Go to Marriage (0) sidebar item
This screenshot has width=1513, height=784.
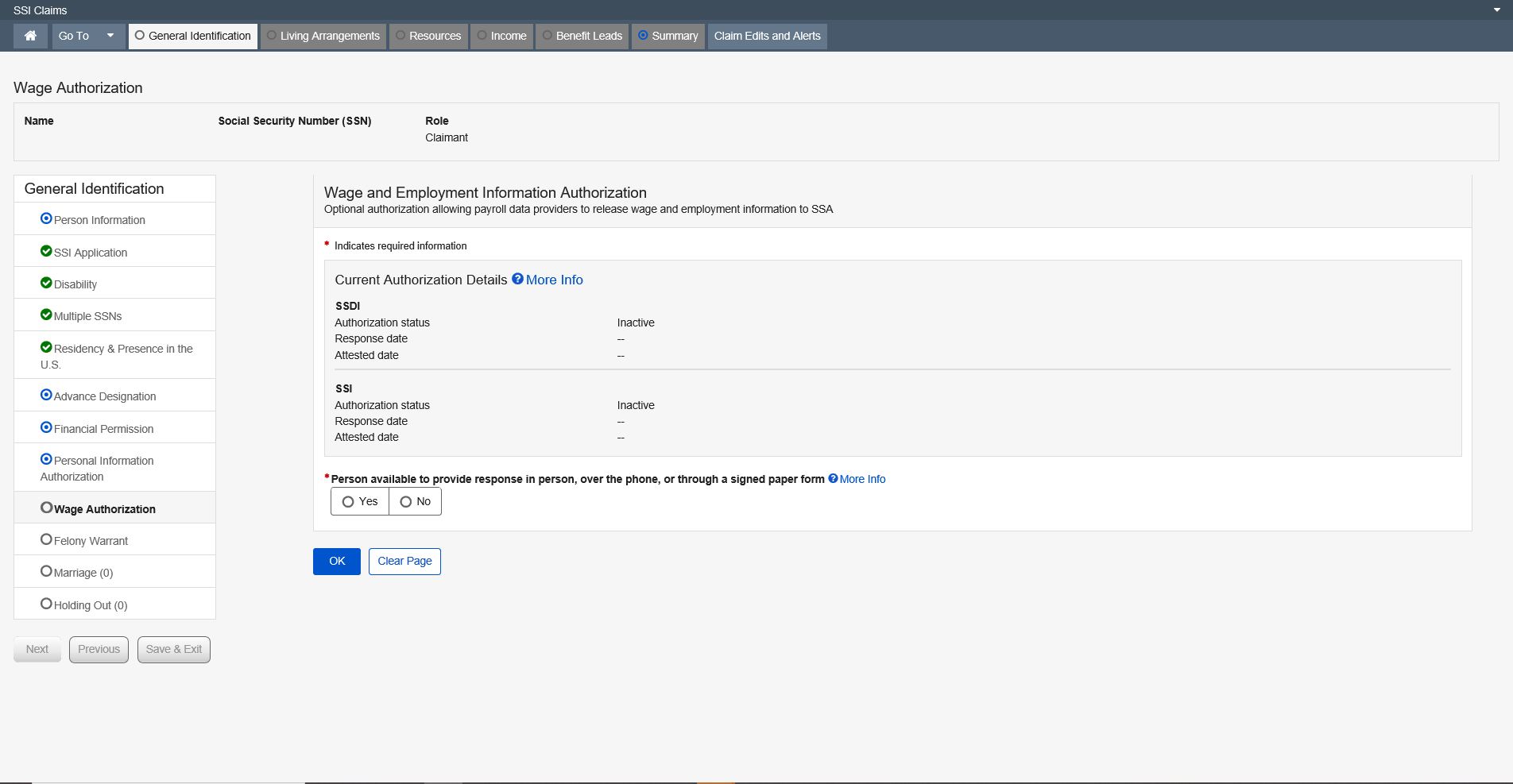click(83, 573)
